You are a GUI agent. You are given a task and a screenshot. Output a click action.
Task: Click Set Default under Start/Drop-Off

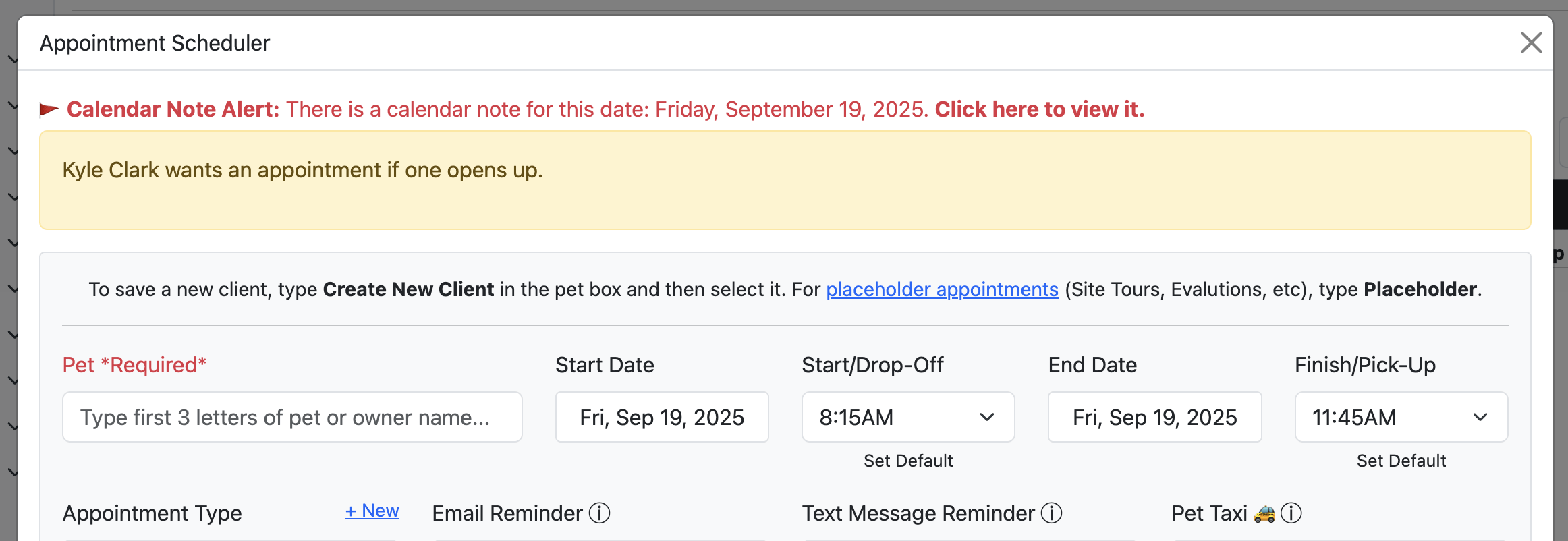[908, 461]
